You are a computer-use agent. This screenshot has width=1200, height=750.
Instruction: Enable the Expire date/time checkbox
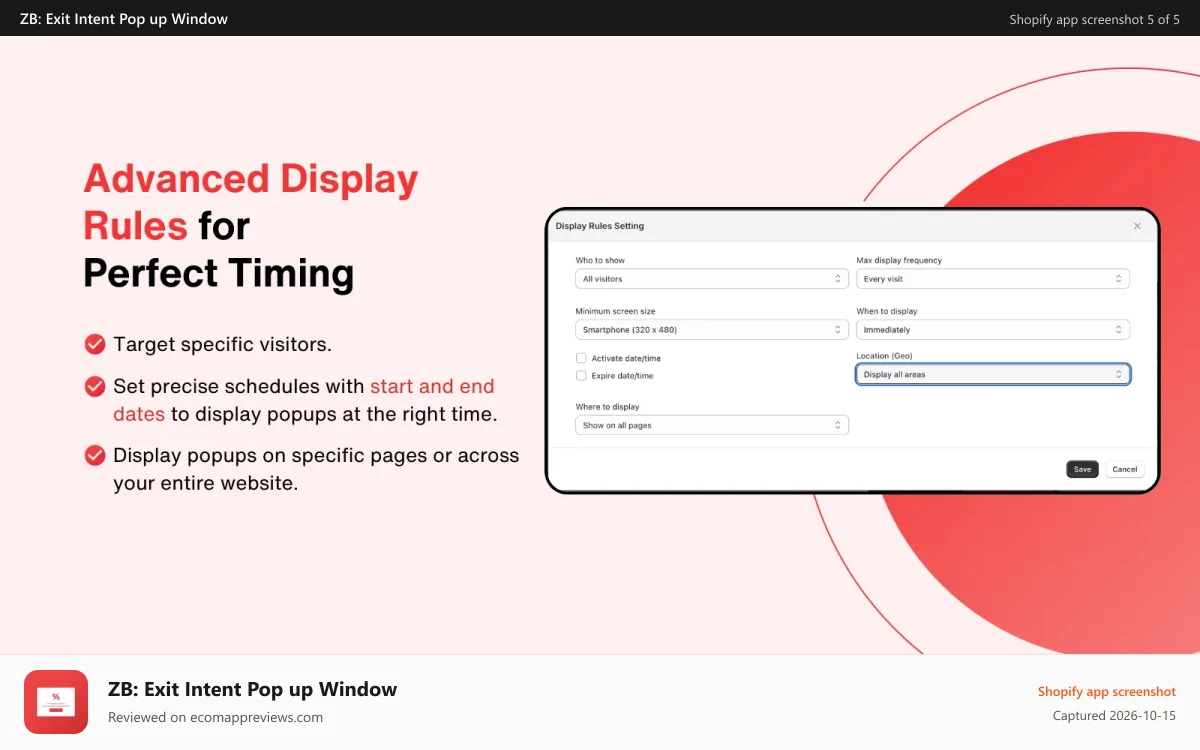(581, 376)
